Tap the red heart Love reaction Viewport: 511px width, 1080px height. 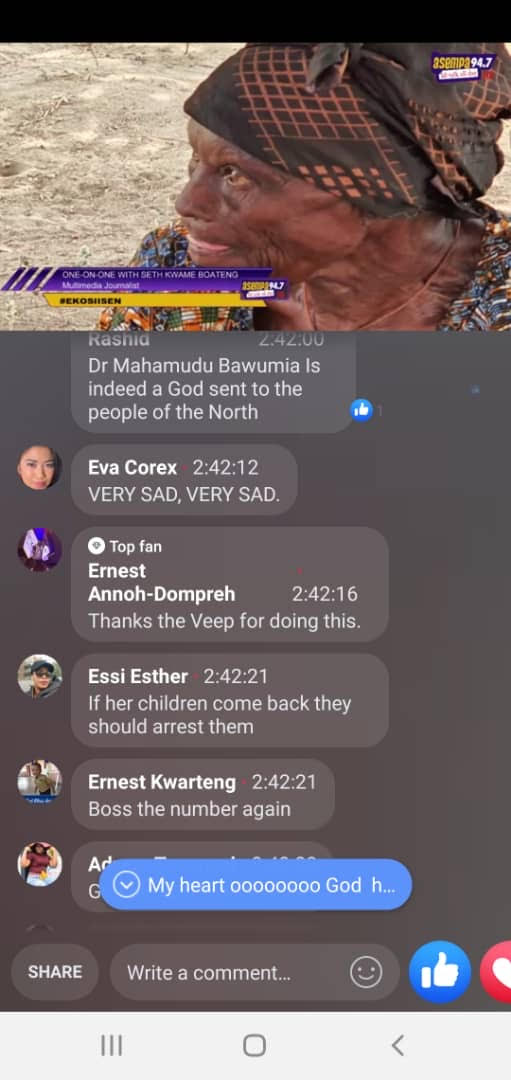coord(496,972)
